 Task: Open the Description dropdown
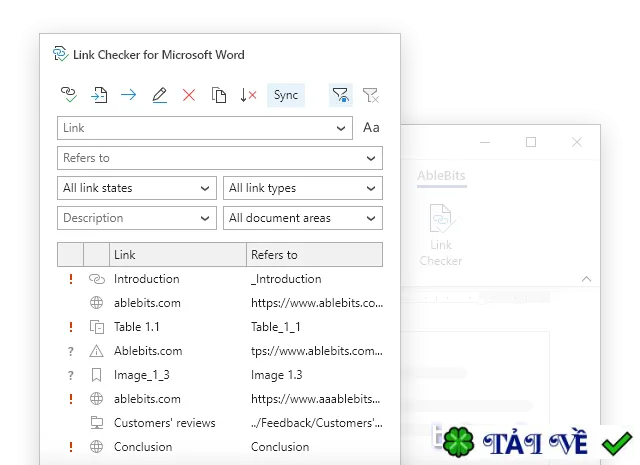(137, 218)
